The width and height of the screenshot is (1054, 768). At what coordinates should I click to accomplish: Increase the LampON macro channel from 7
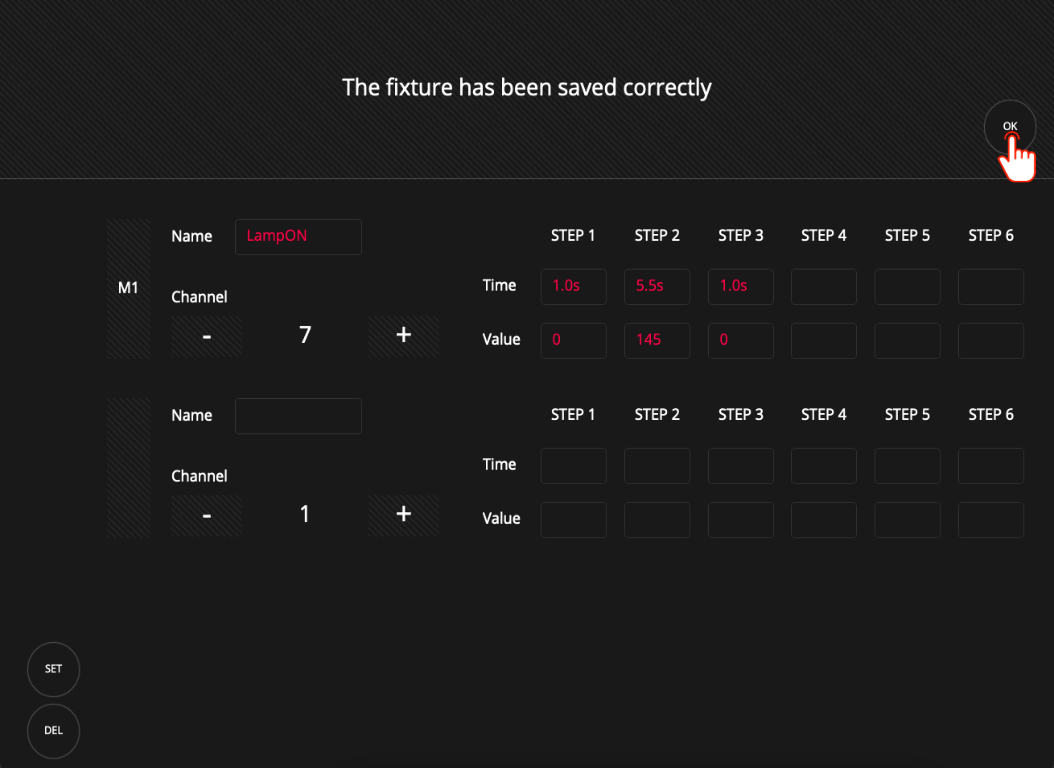click(x=403, y=335)
